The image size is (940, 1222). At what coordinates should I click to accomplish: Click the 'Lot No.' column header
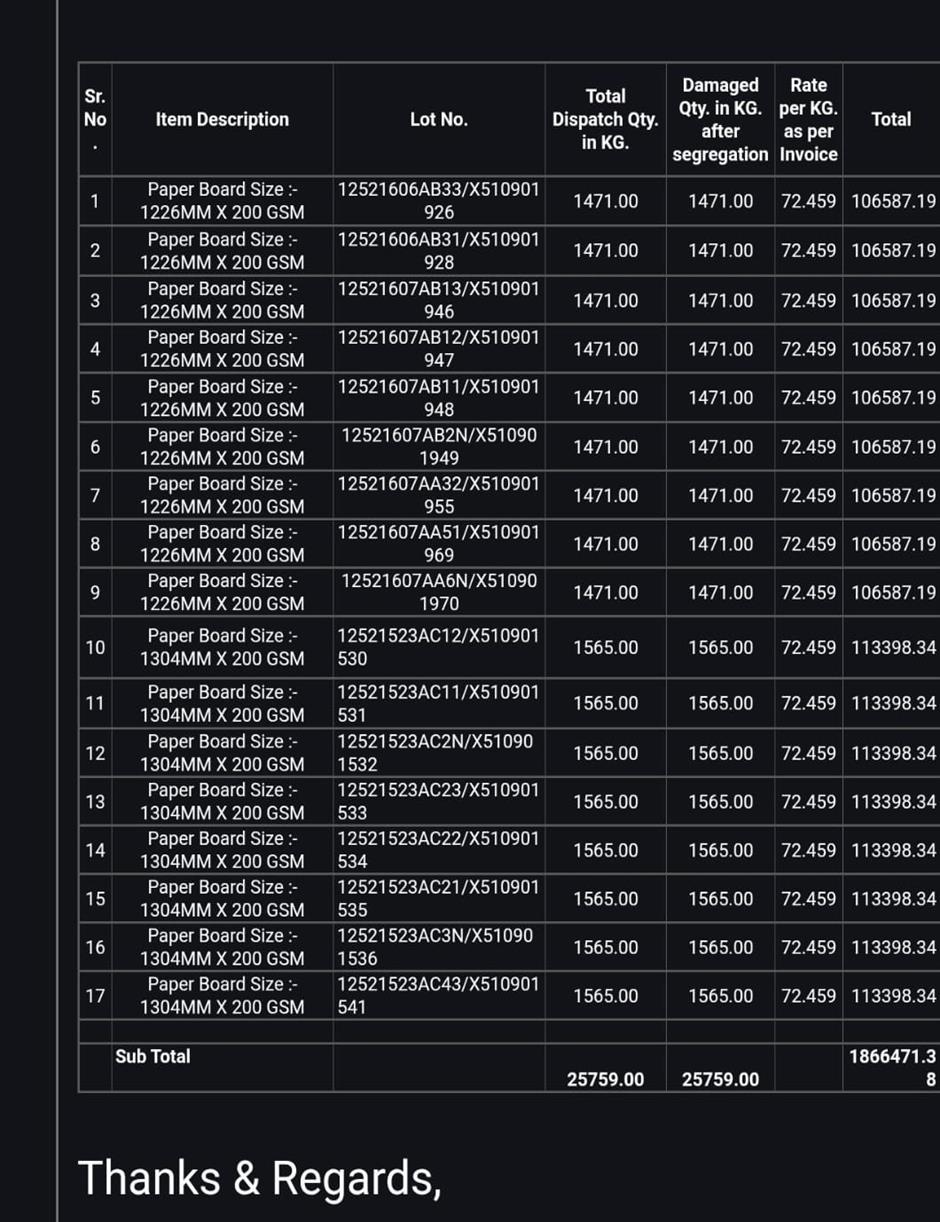click(438, 119)
